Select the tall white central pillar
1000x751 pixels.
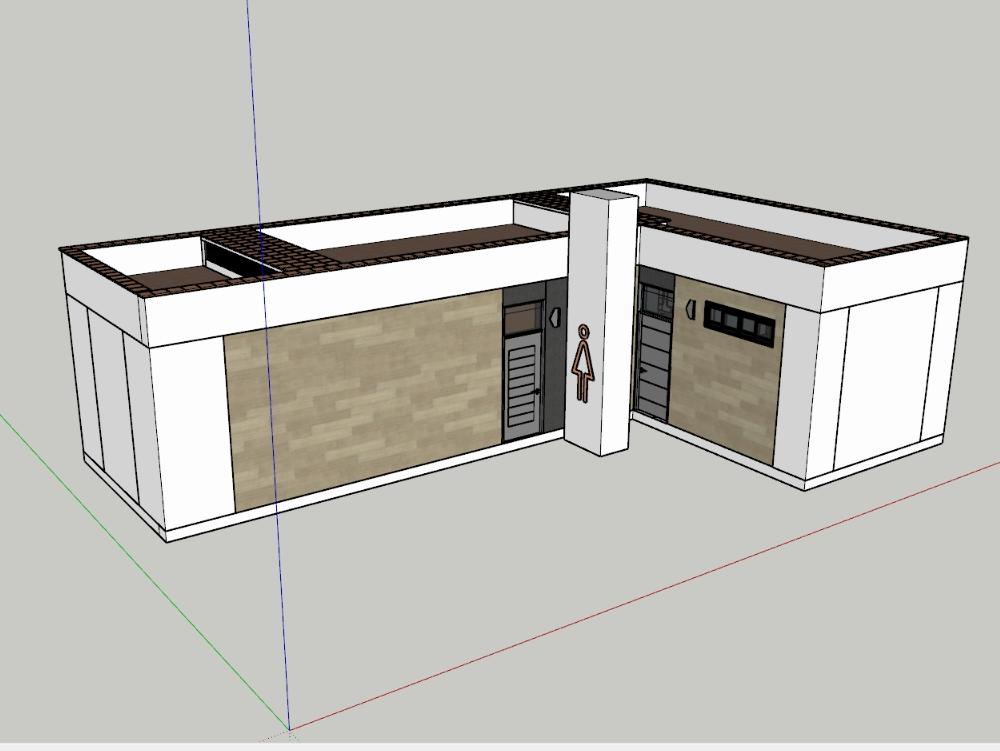click(600, 330)
